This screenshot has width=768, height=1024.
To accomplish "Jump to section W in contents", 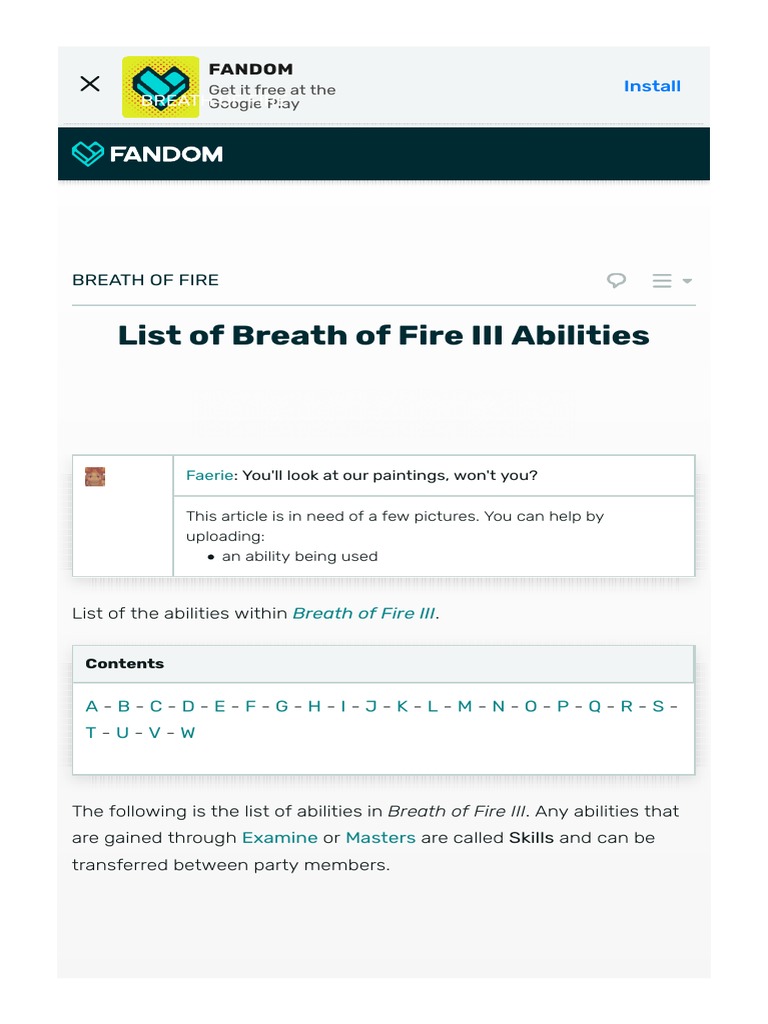I will pos(188,732).
